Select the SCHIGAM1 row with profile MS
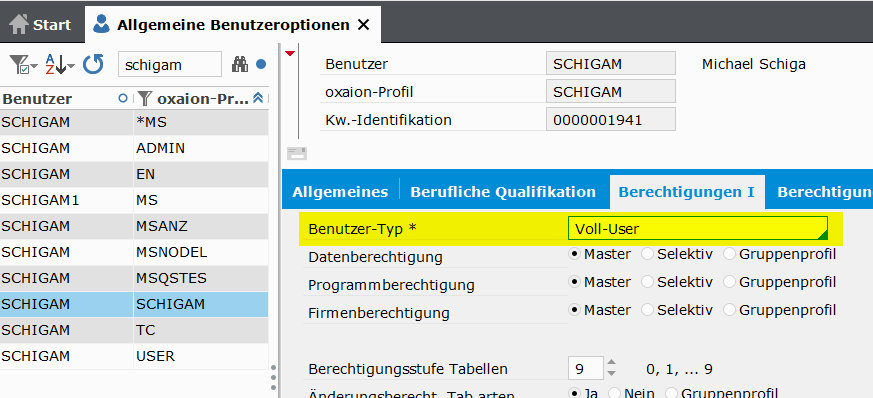Image resolution: width=873 pixels, height=398 pixels. (x=134, y=200)
